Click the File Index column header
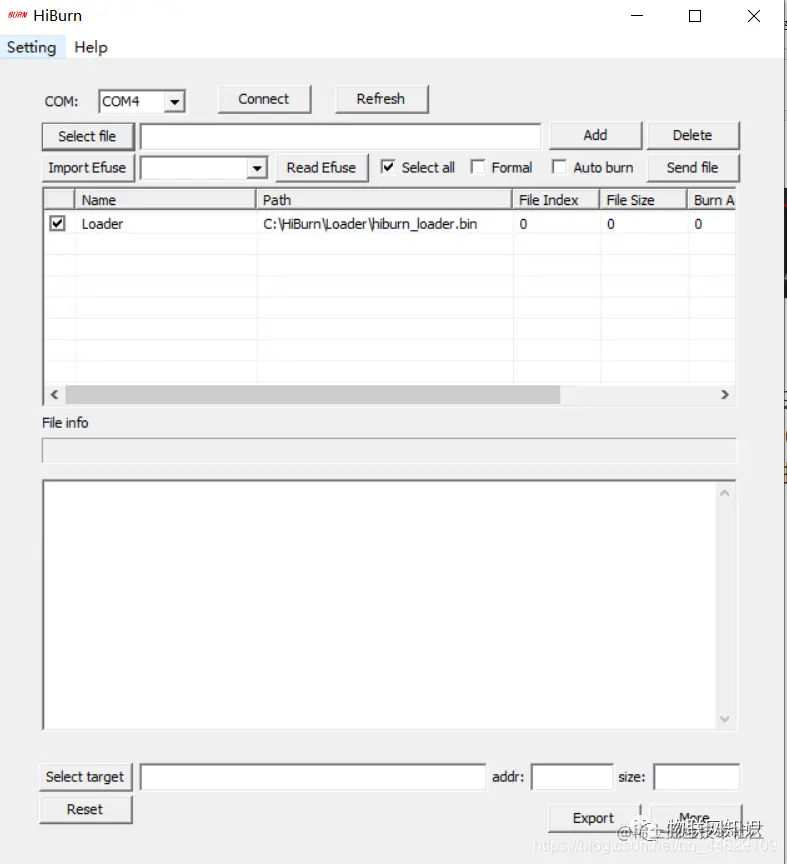The height and width of the screenshot is (864, 787). 556,200
